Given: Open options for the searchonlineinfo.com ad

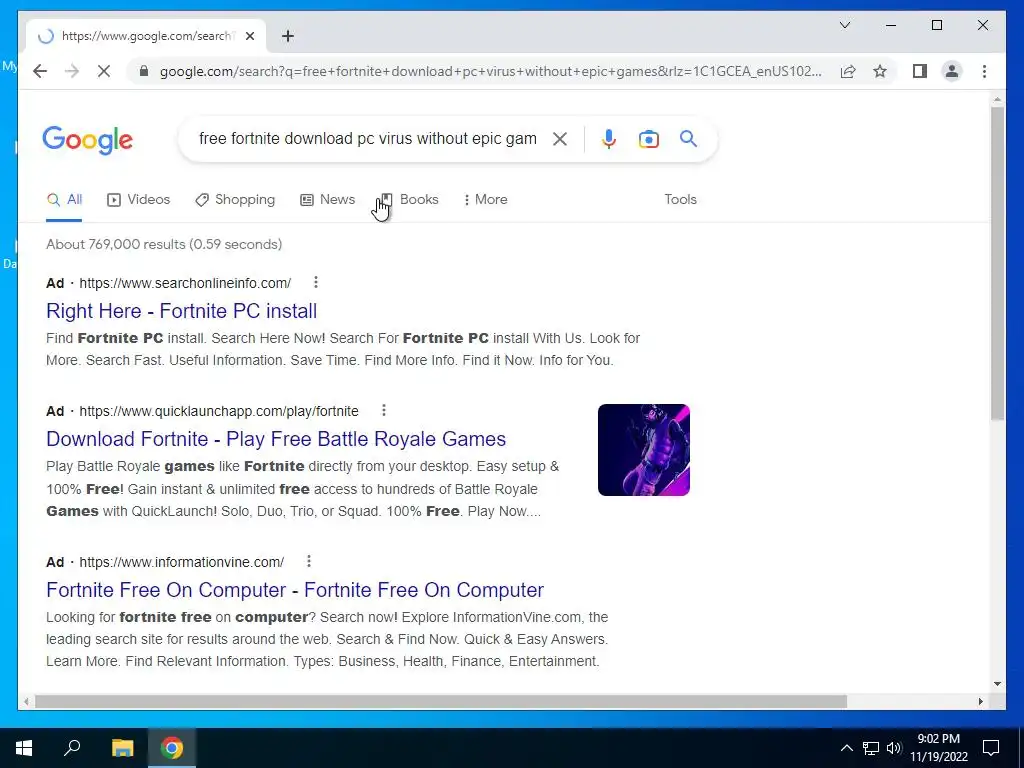Looking at the screenshot, I should point(315,282).
